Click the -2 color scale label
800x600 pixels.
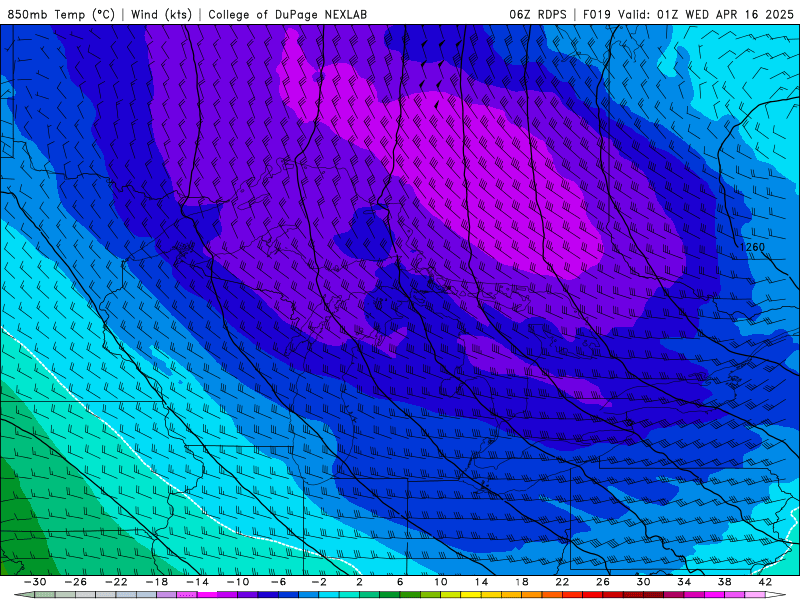coord(319,582)
